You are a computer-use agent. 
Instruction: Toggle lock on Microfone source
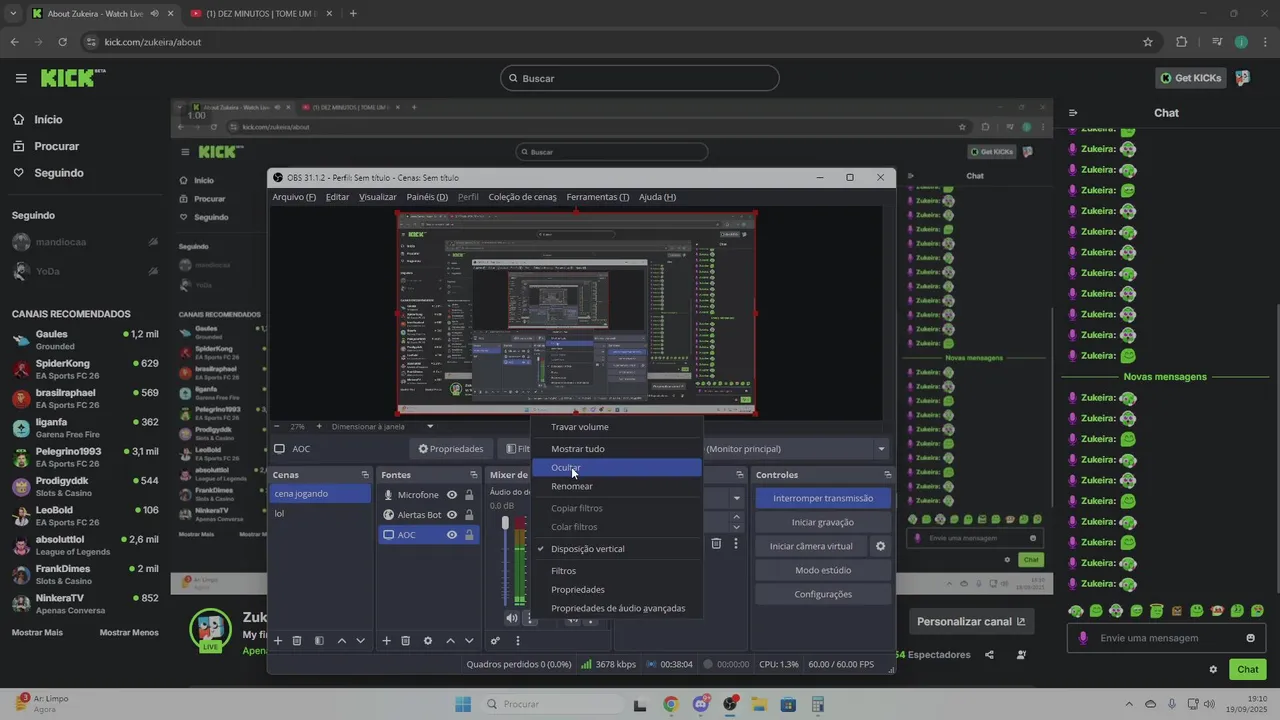469,495
